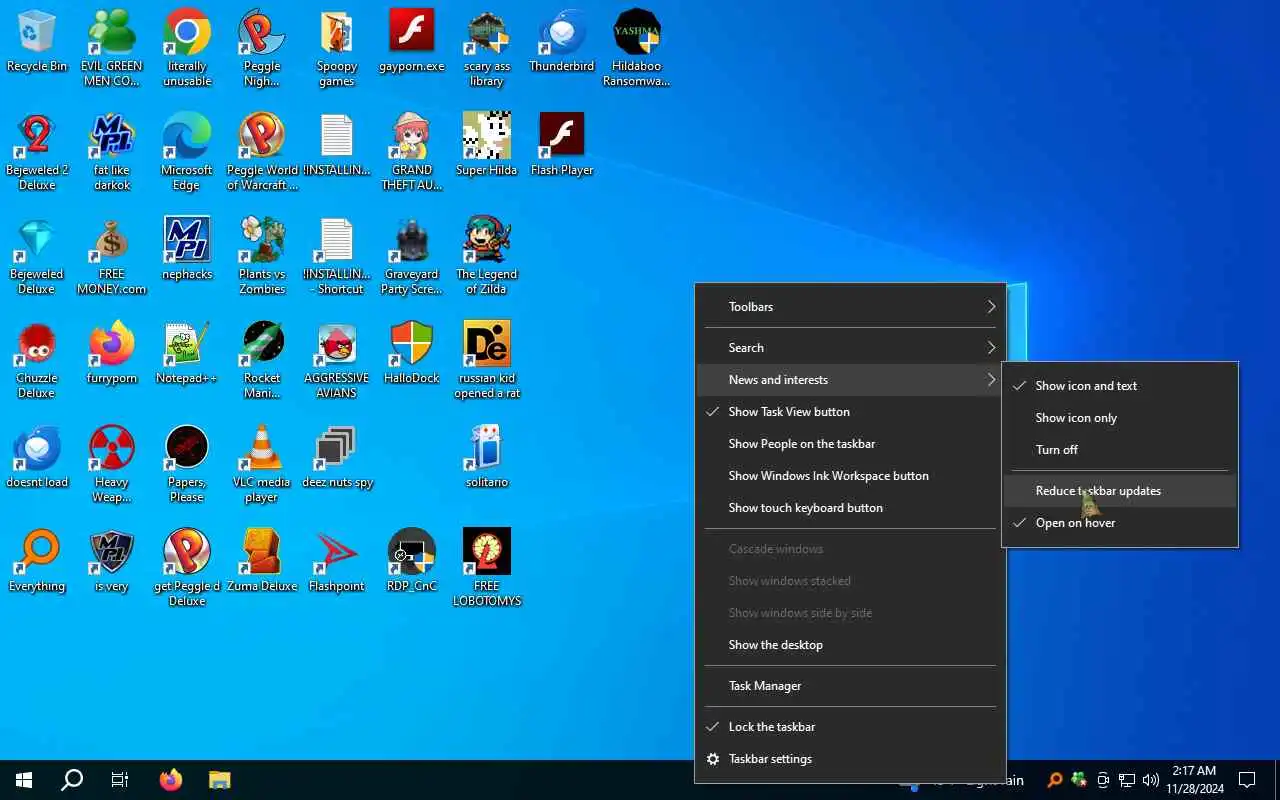The width and height of the screenshot is (1280, 800).
Task: Select the FREE LOBOTOMYS desktop icon
Action: pos(487,568)
